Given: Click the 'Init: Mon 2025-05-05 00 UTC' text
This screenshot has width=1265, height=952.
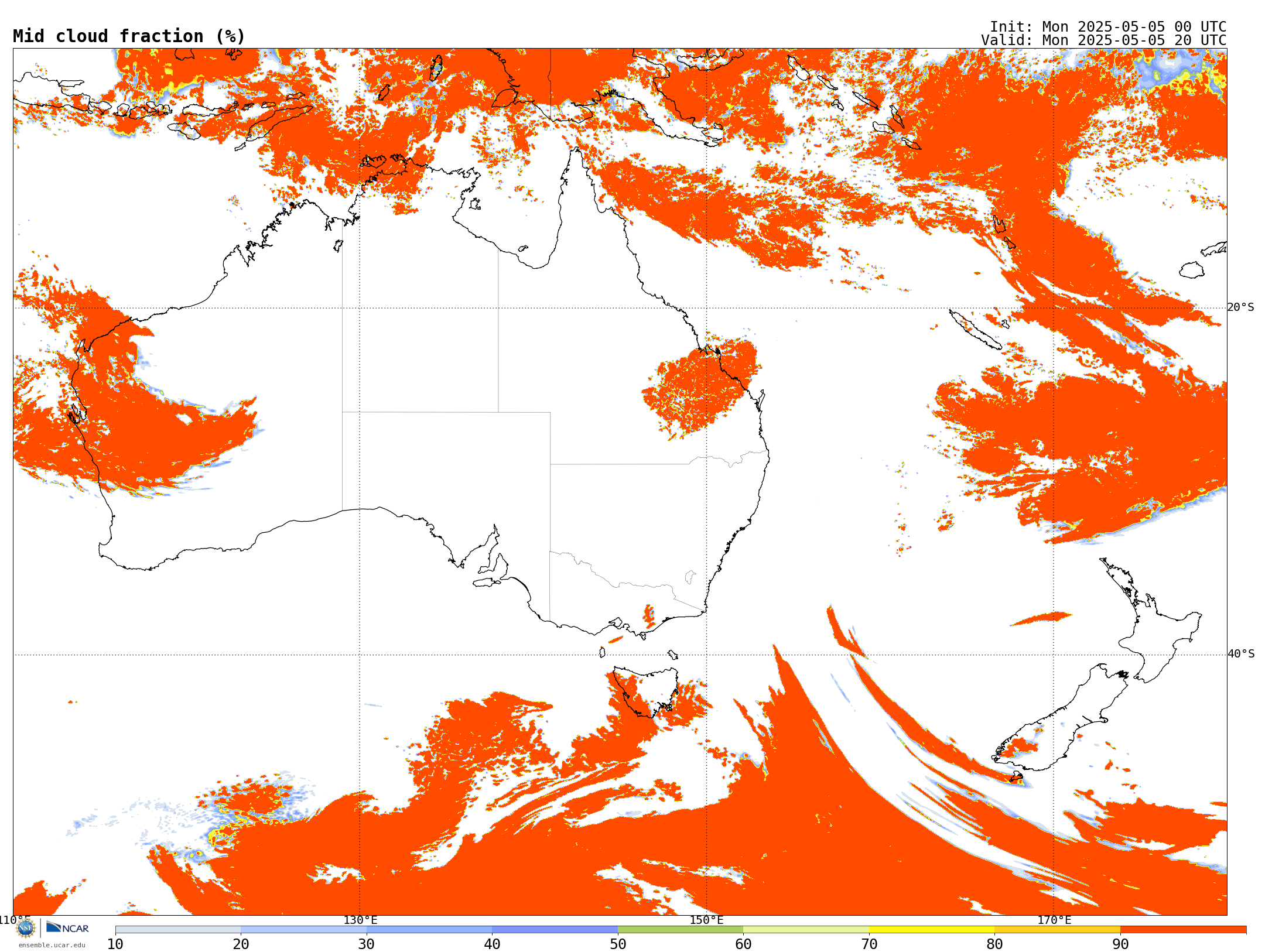Looking at the screenshot, I should point(1108,27).
